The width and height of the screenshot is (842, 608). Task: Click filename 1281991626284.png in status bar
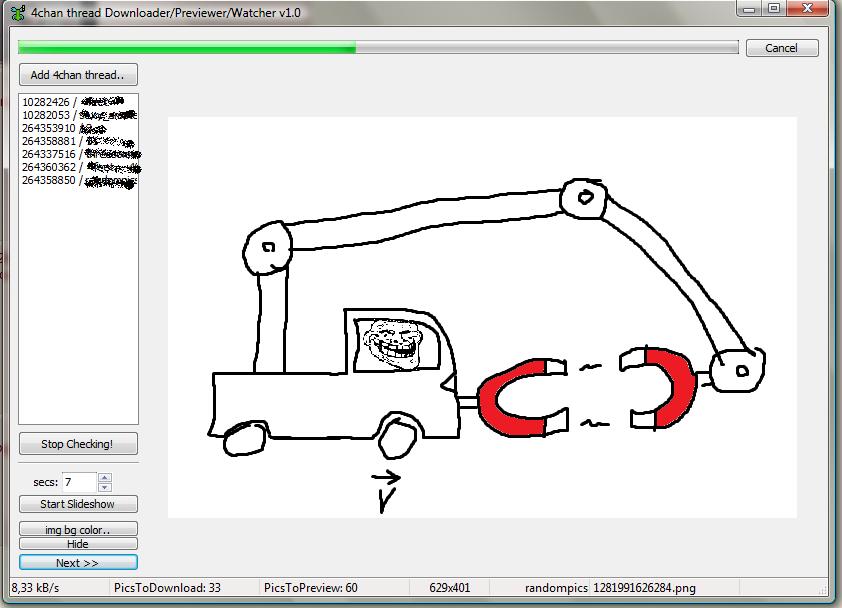[x=644, y=588]
